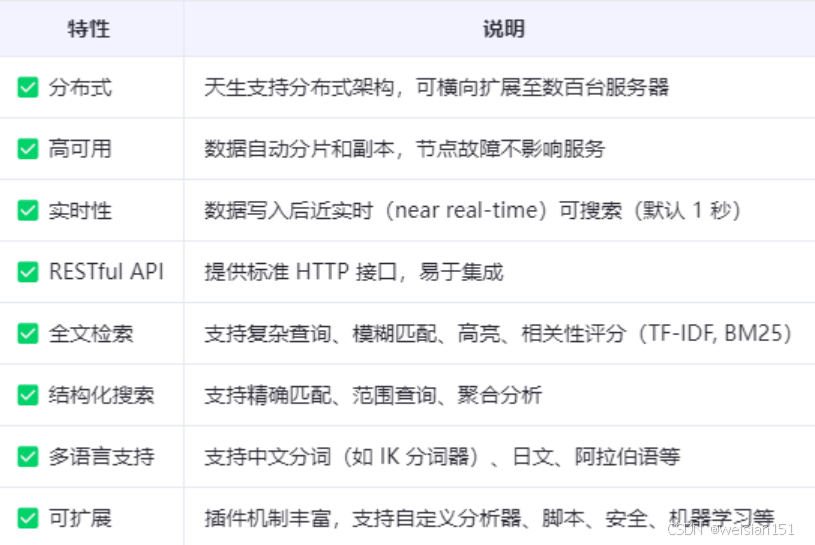Click the description mentioning IK 分词器

click(x=442, y=457)
